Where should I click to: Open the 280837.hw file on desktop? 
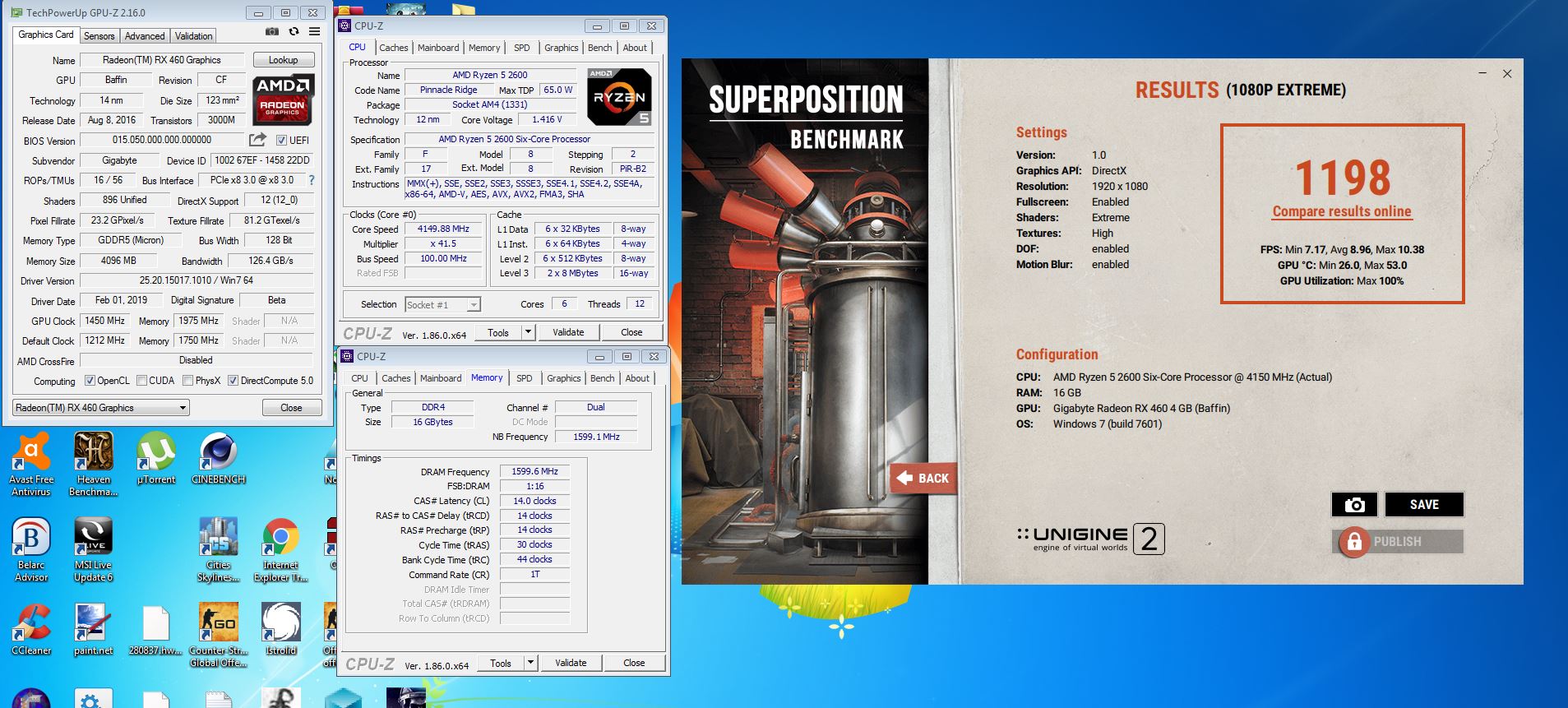pyautogui.click(x=156, y=629)
